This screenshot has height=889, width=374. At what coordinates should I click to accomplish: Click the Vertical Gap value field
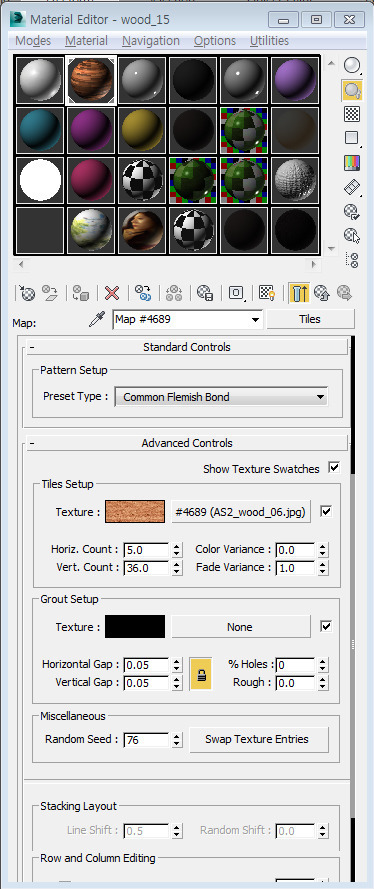click(147, 683)
